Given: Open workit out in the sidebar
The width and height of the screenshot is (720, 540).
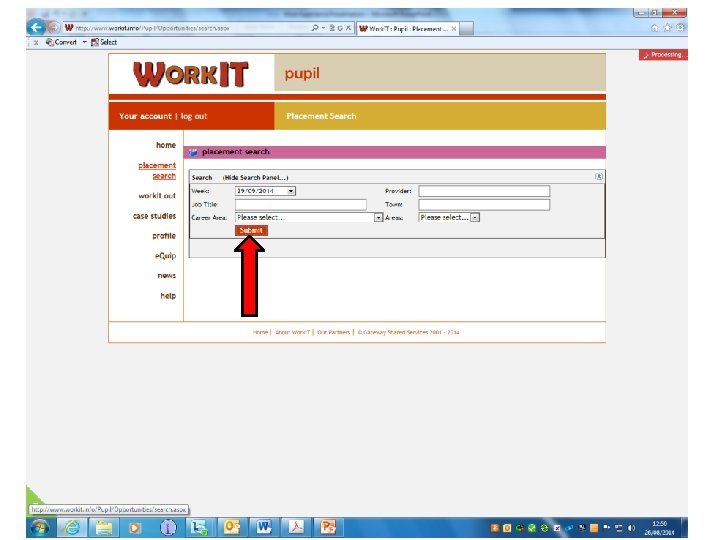Looking at the screenshot, I should click(157, 196).
